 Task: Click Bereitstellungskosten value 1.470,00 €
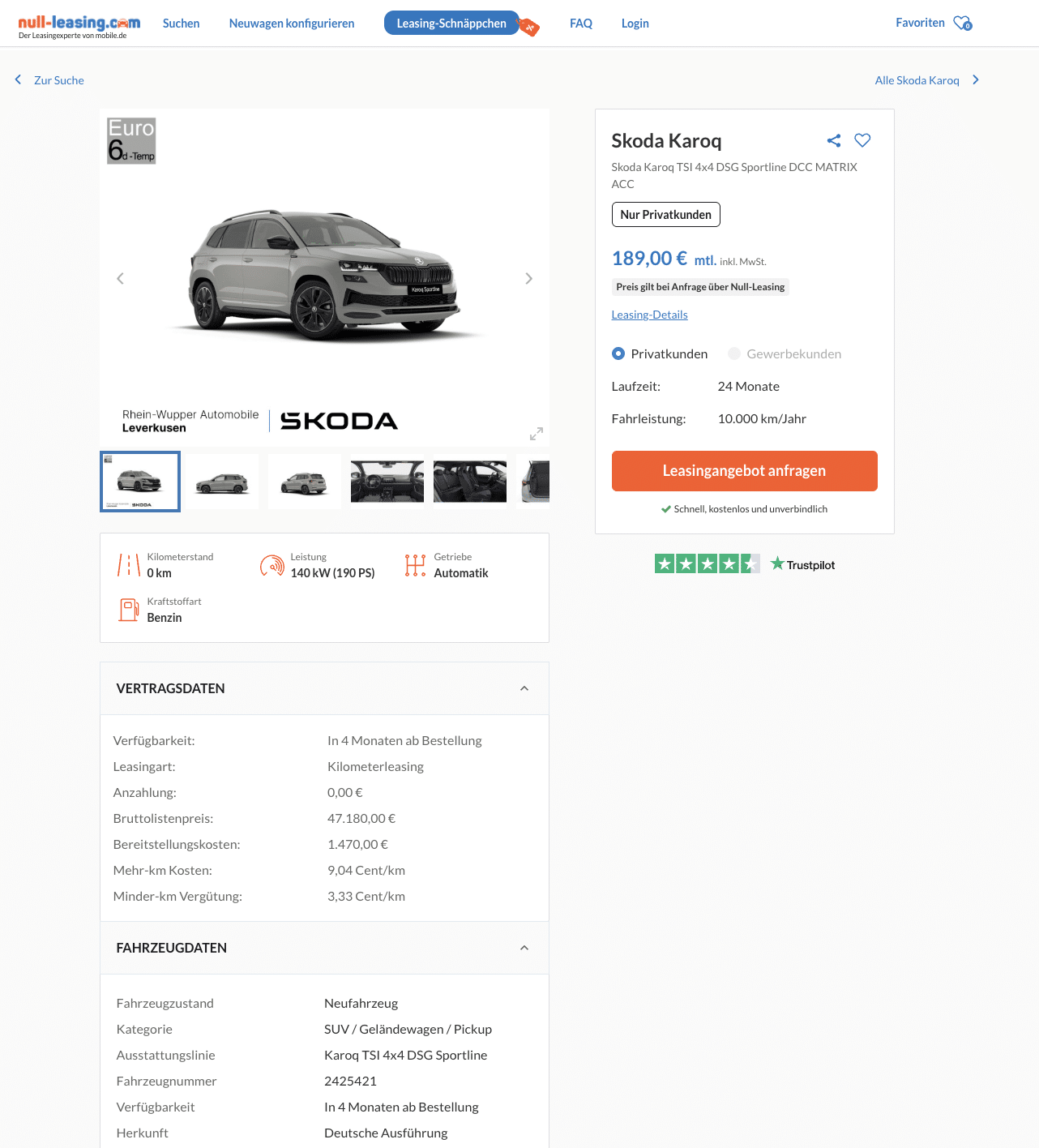[x=357, y=845]
